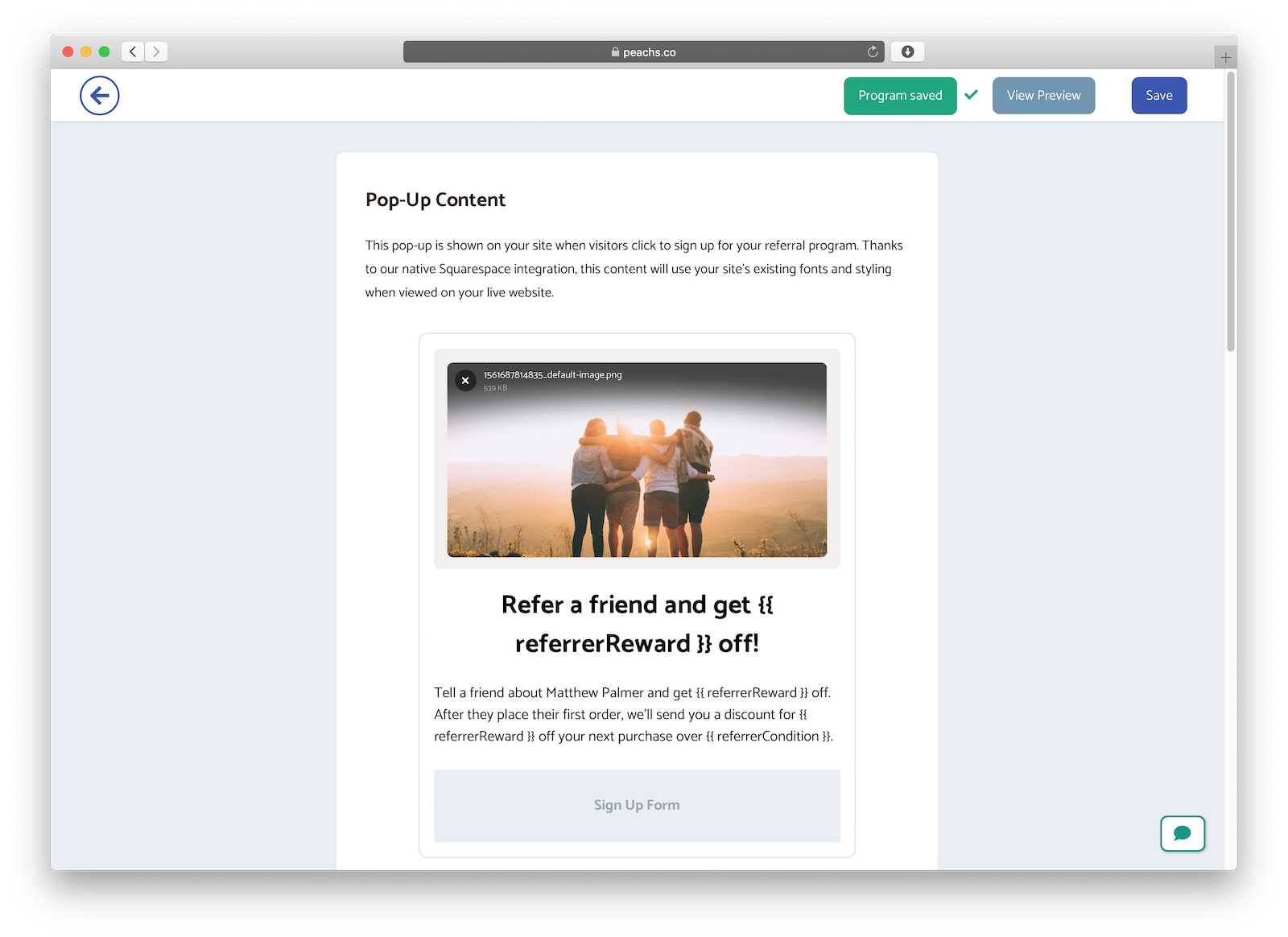The image size is (1288, 937).
Task: Navigate forward in Safari history
Action: (x=156, y=52)
